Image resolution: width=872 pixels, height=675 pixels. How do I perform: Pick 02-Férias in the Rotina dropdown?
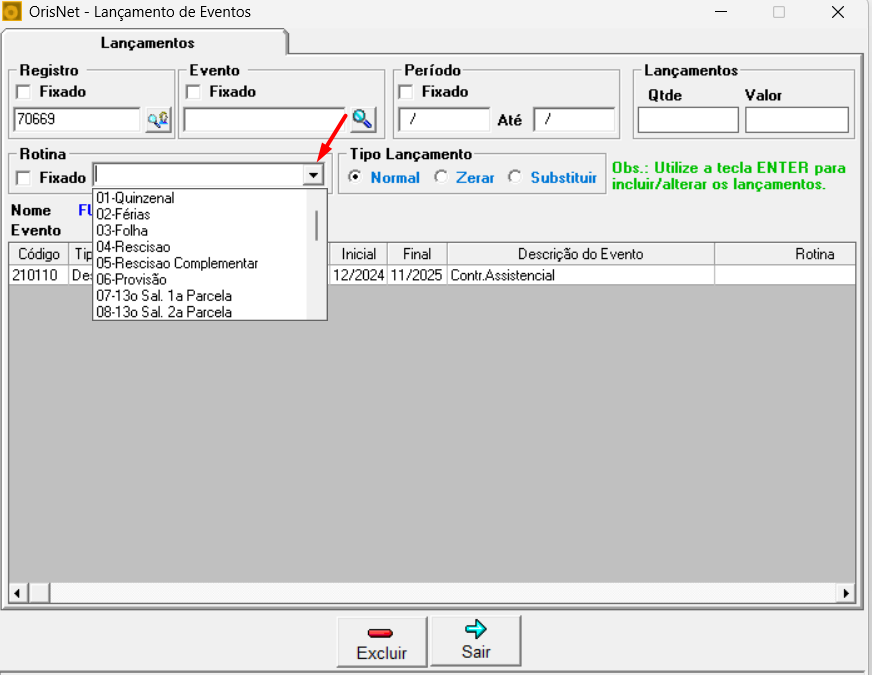(x=123, y=215)
